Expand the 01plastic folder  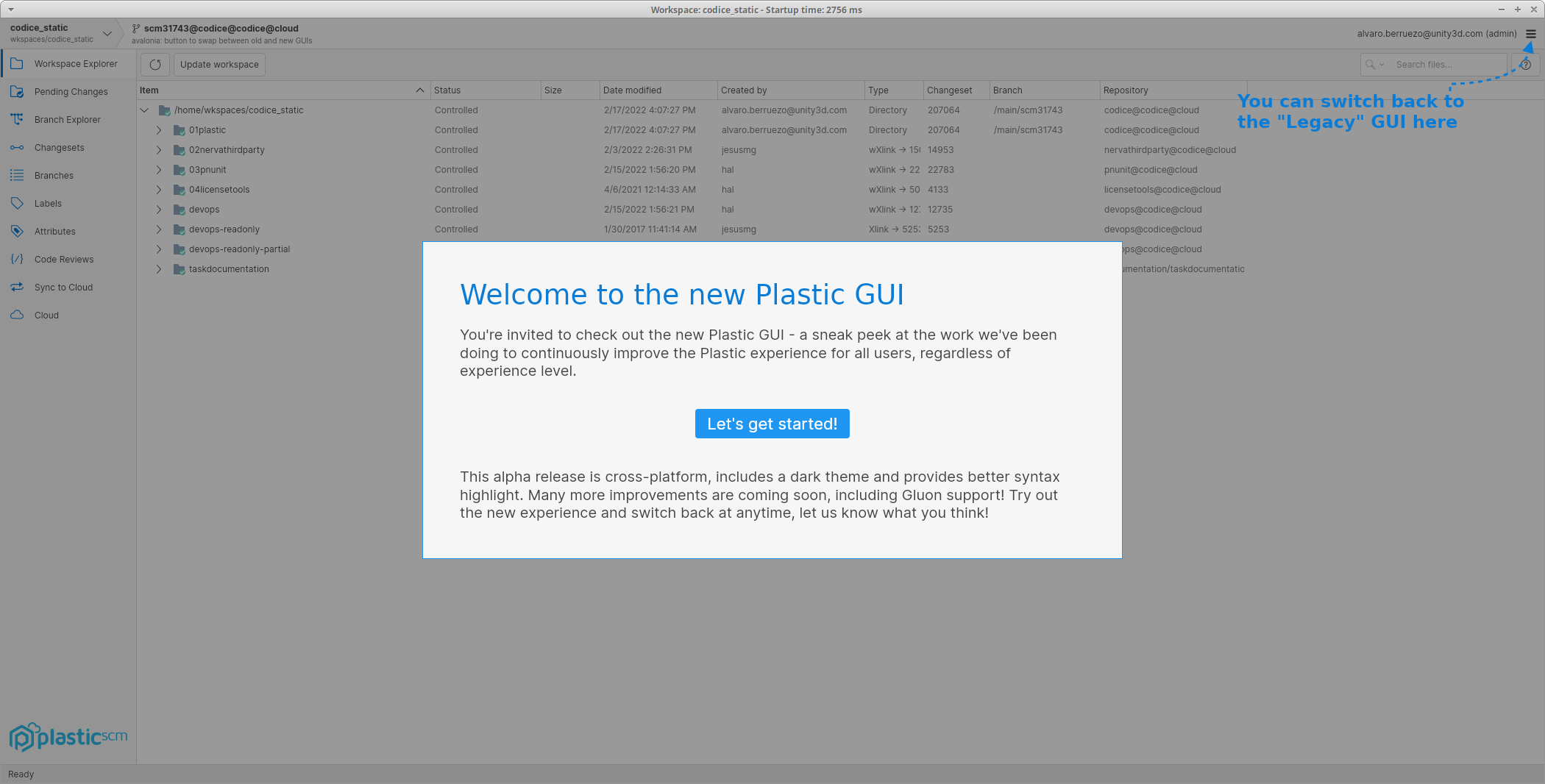[x=159, y=130]
